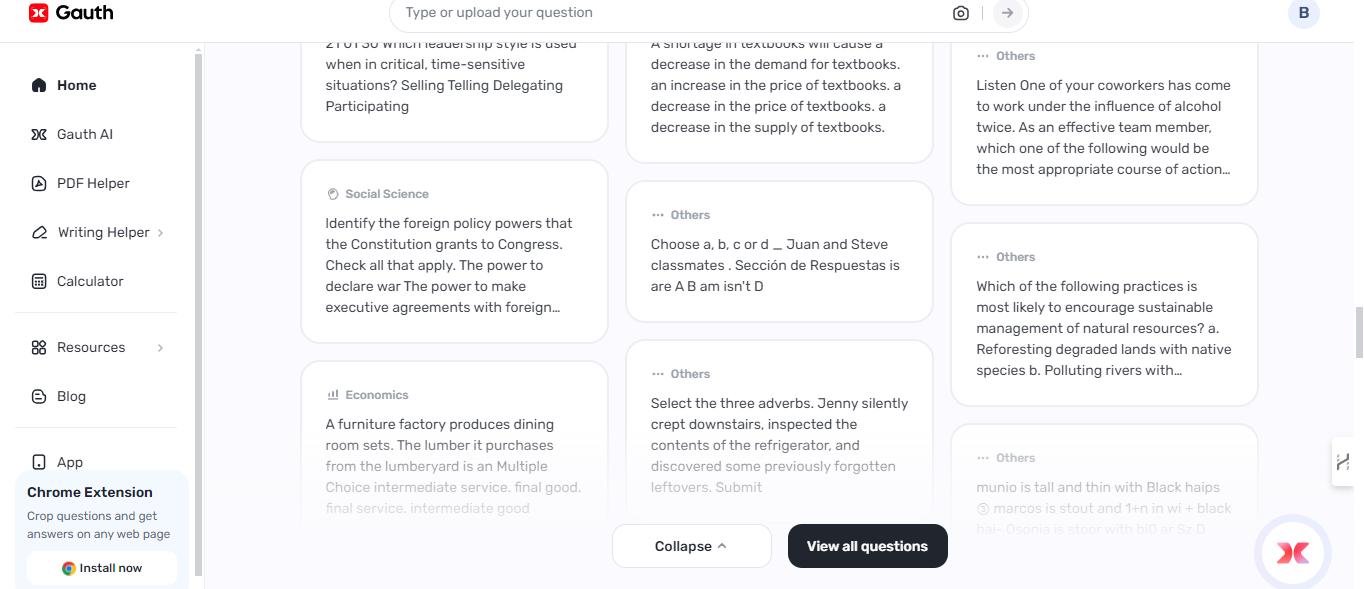Click the Gauth logo
This screenshot has height=589, width=1364.
70,13
